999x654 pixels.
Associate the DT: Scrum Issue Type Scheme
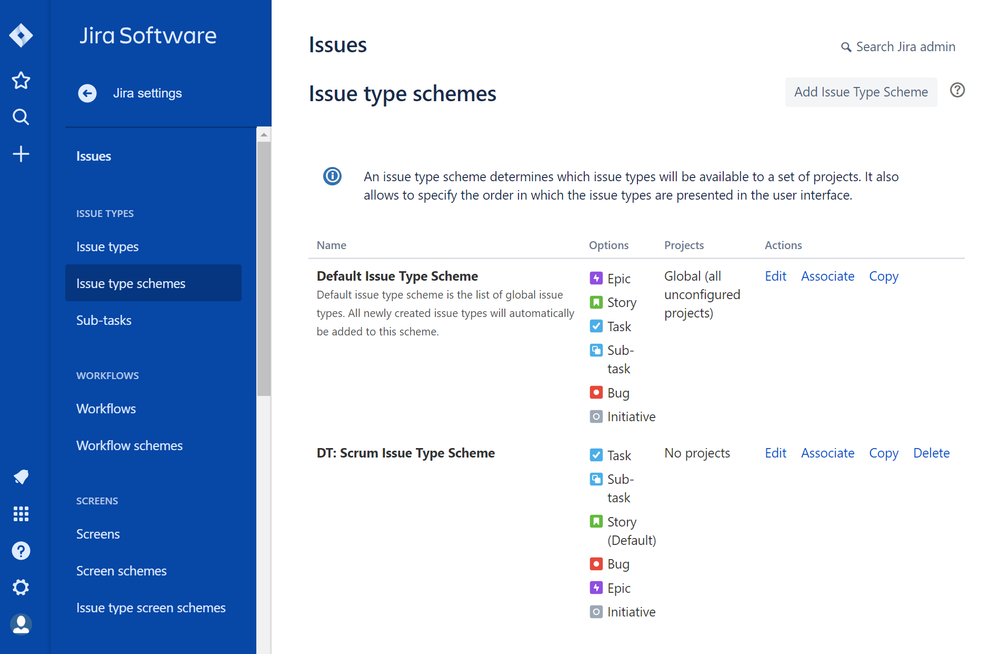[x=827, y=453]
